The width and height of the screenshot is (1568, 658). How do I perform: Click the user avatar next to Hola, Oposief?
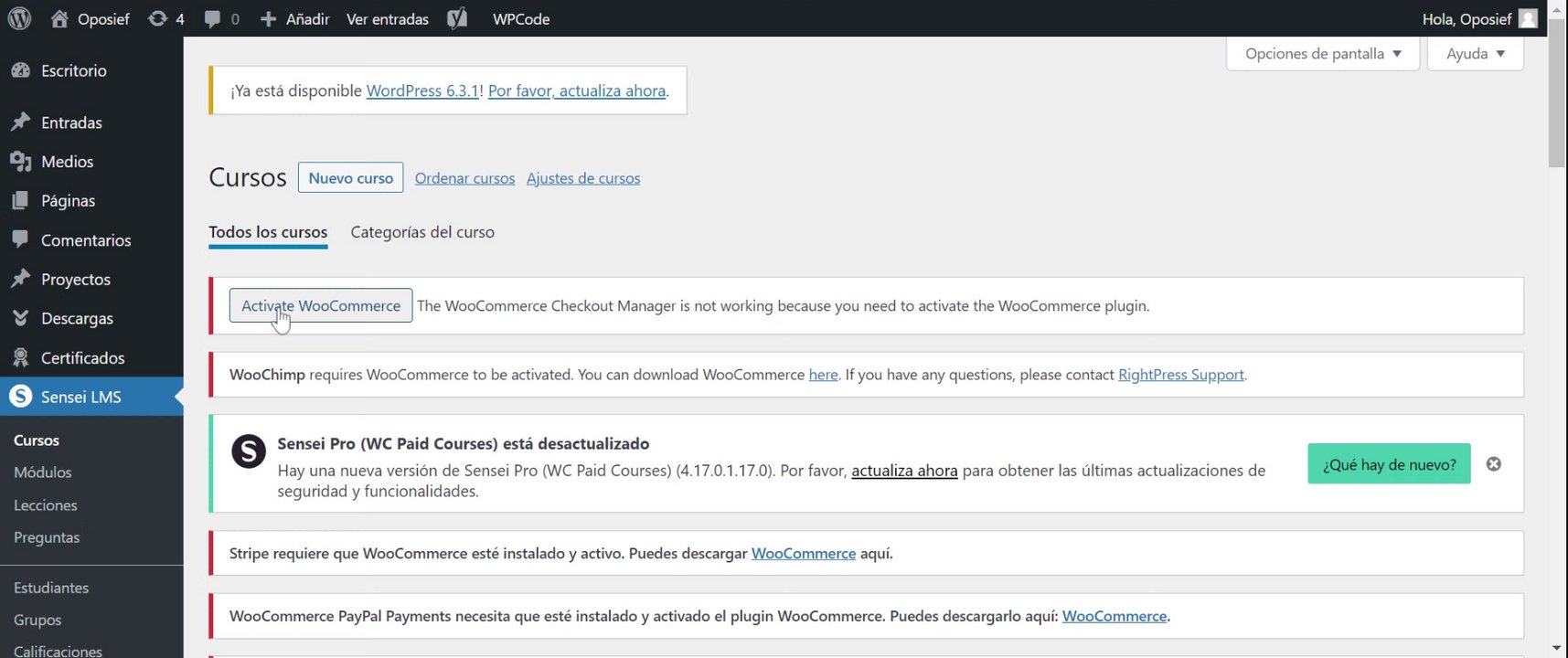point(1528,18)
